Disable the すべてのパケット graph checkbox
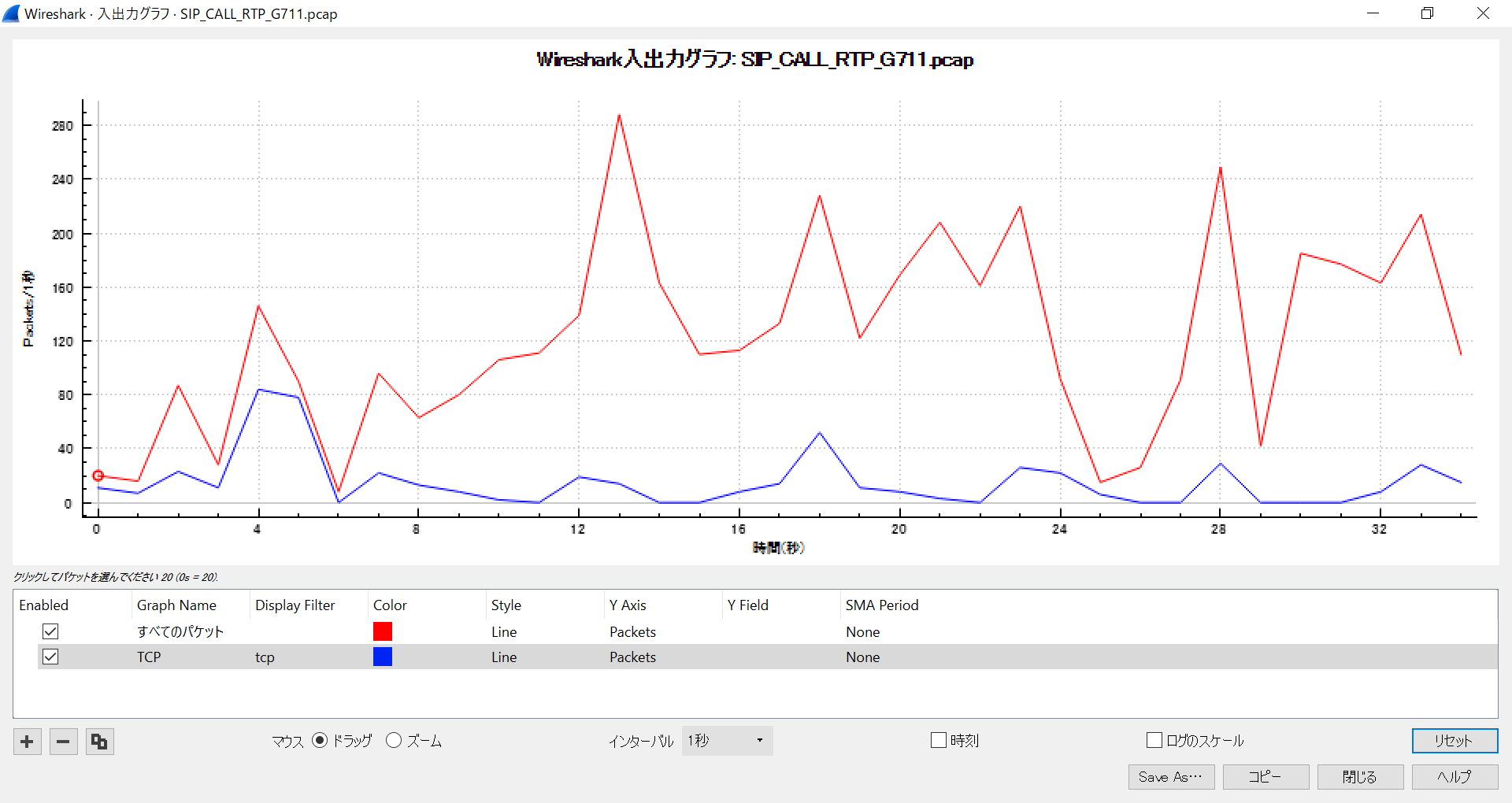The height and width of the screenshot is (803, 1512). click(x=50, y=631)
